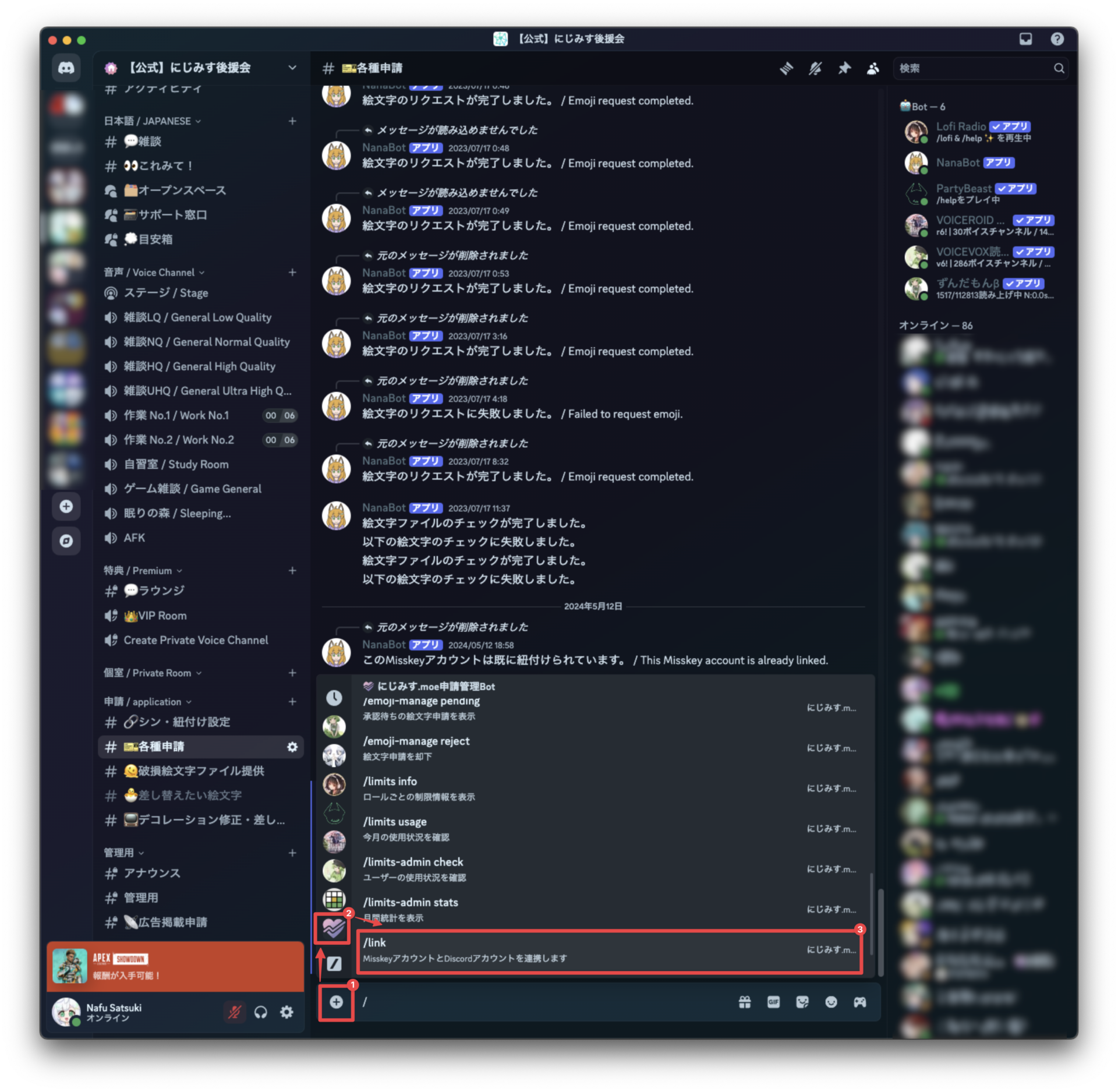Collapse the 管理用 category

pyautogui.click(x=123, y=853)
